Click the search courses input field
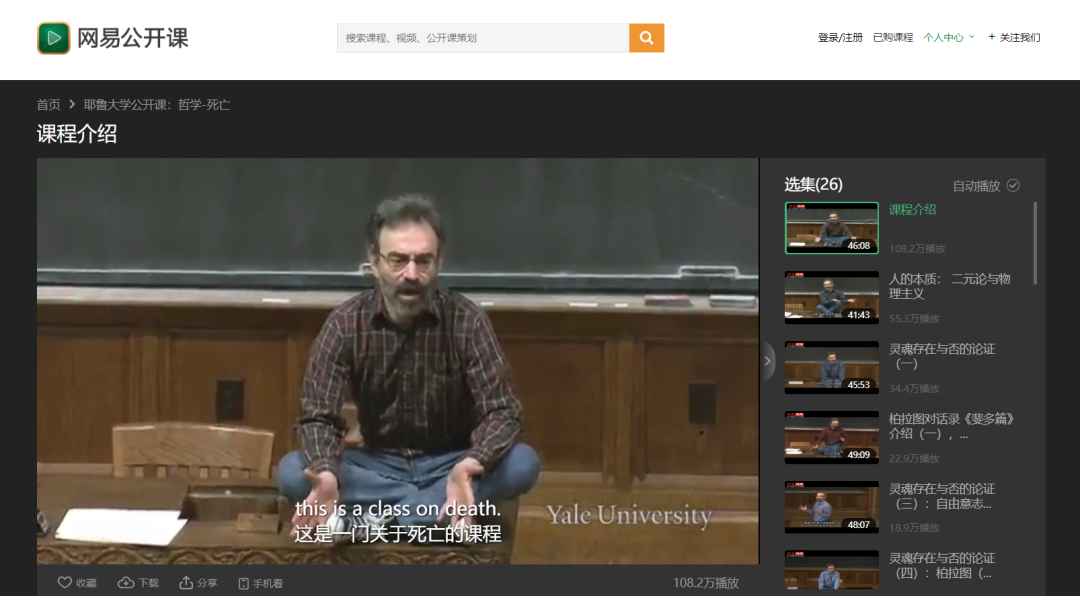 [x=483, y=38]
